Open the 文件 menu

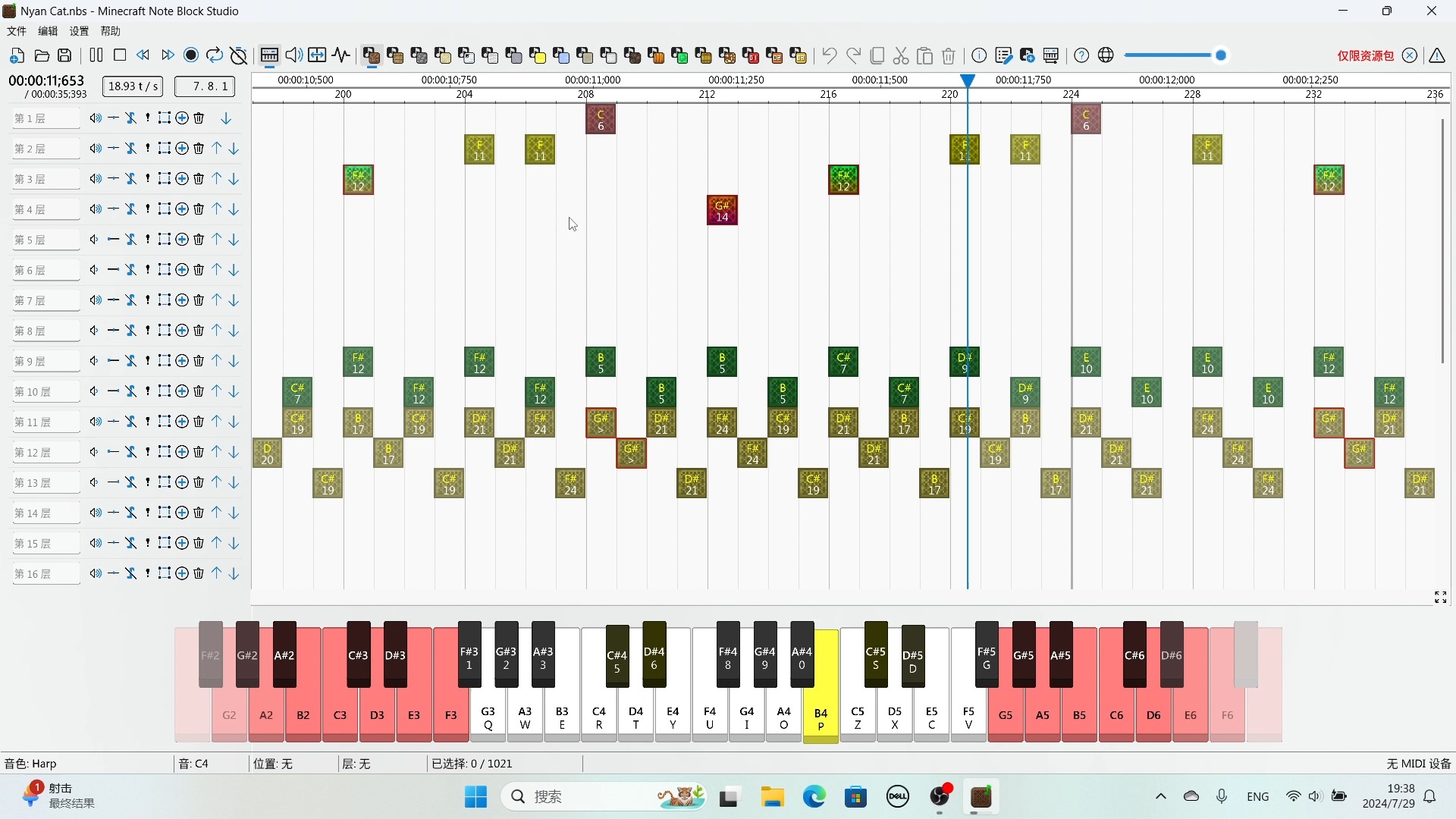(17, 31)
